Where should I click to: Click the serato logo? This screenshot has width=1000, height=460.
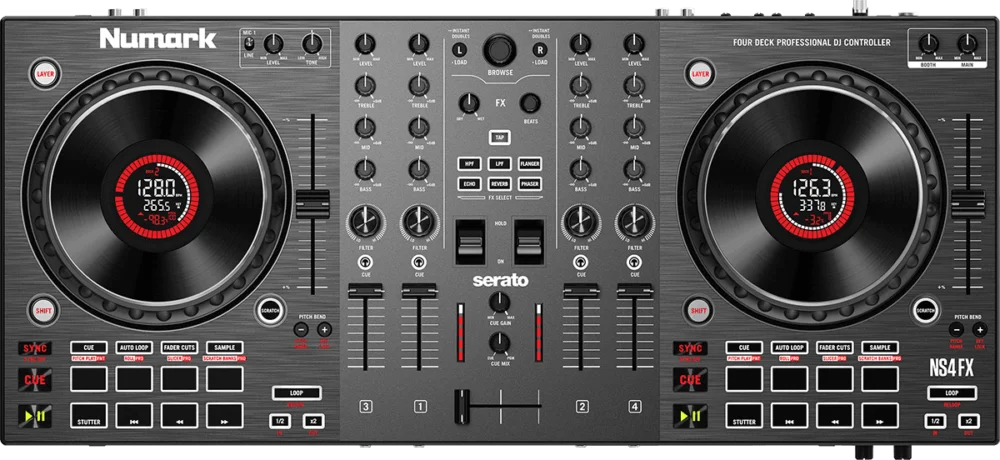500,281
